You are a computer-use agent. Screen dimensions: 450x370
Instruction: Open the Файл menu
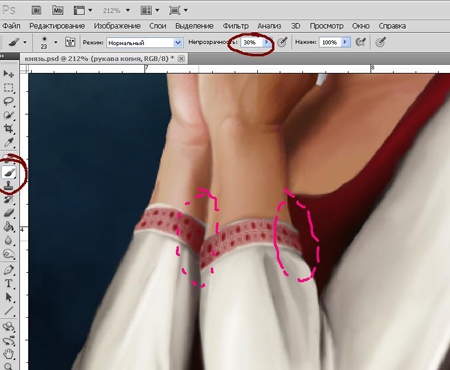tap(11, 26)
